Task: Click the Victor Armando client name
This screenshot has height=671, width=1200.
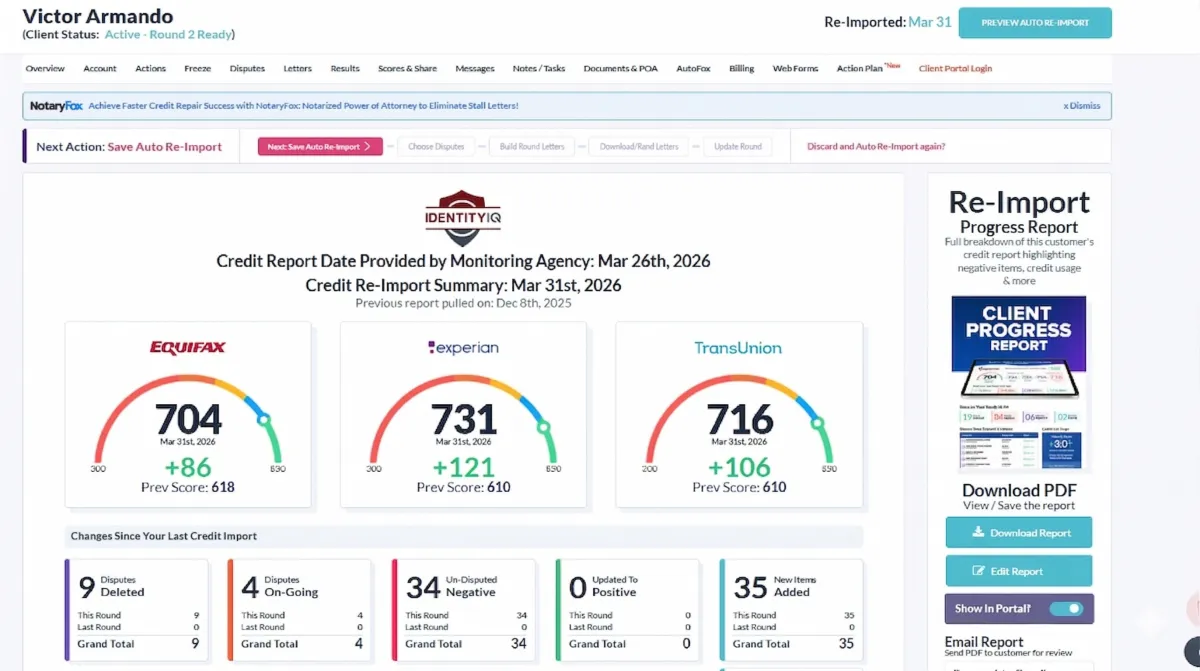Action: click(98, 16)
